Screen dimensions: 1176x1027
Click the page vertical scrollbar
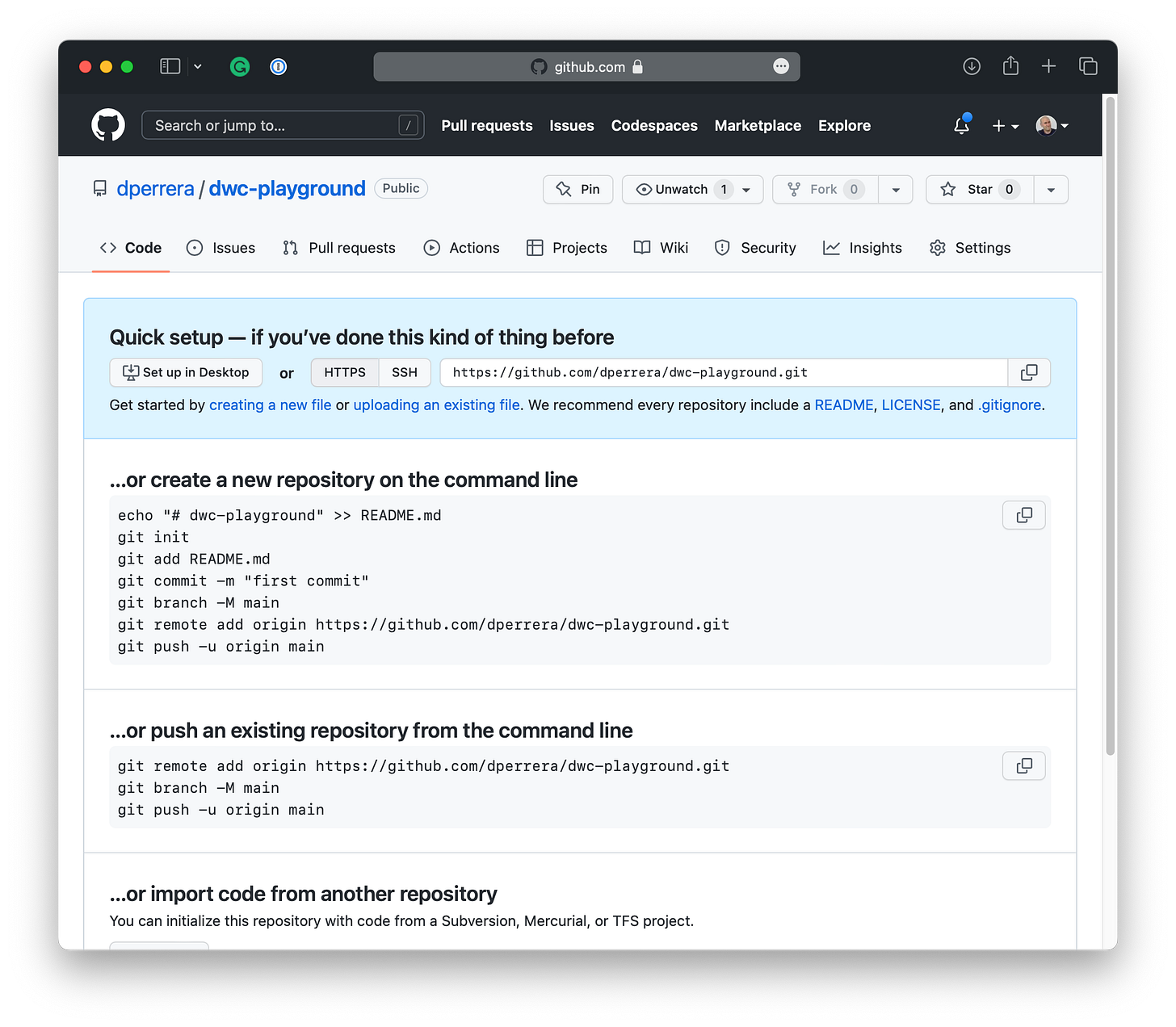coord(1111,426)
